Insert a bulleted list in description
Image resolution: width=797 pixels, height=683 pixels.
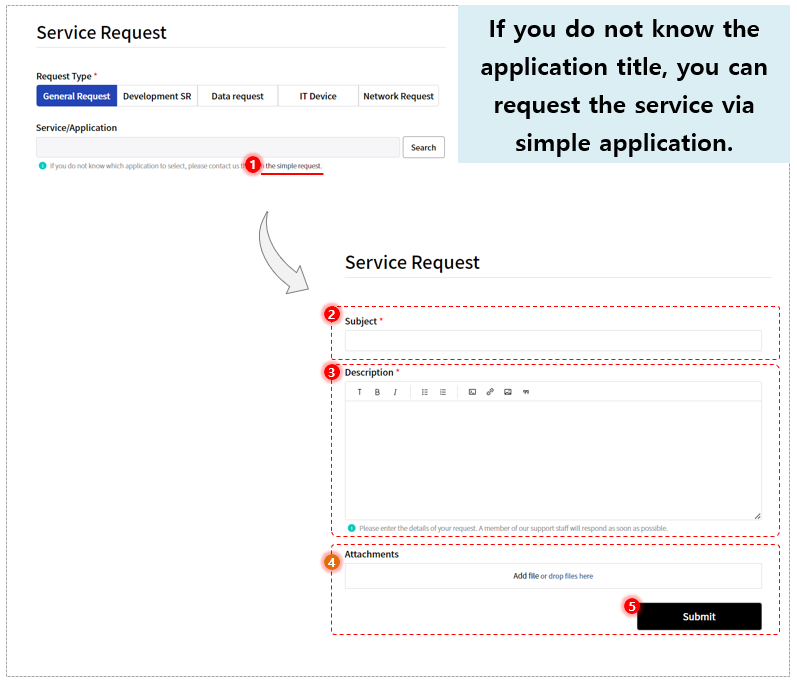point(425,392)
